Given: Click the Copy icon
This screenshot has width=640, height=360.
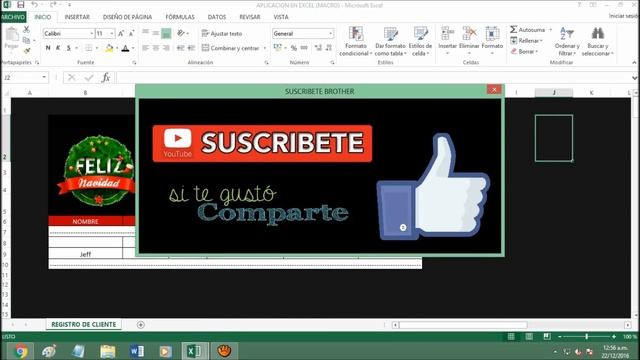Looking at the screenshot, I should (x=27, y=40).
